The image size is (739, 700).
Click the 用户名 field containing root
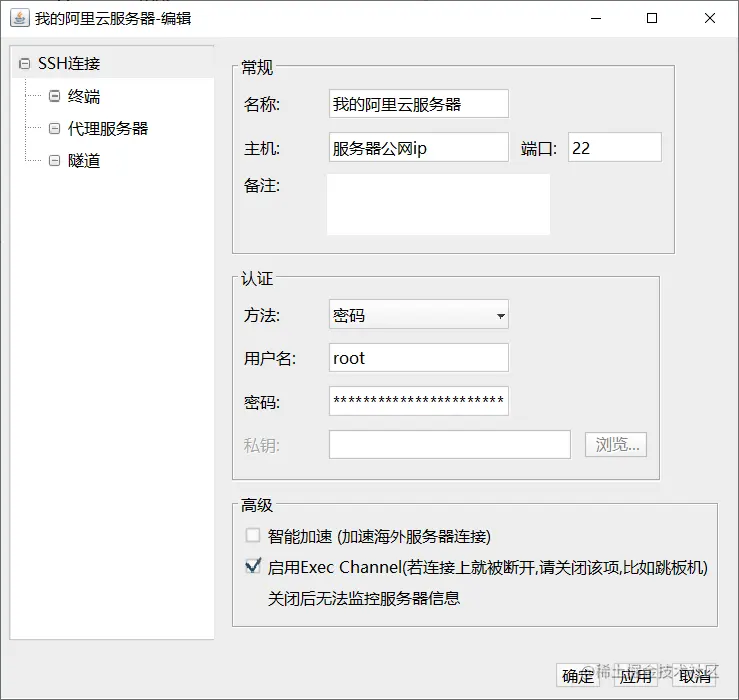click(419, 358)
